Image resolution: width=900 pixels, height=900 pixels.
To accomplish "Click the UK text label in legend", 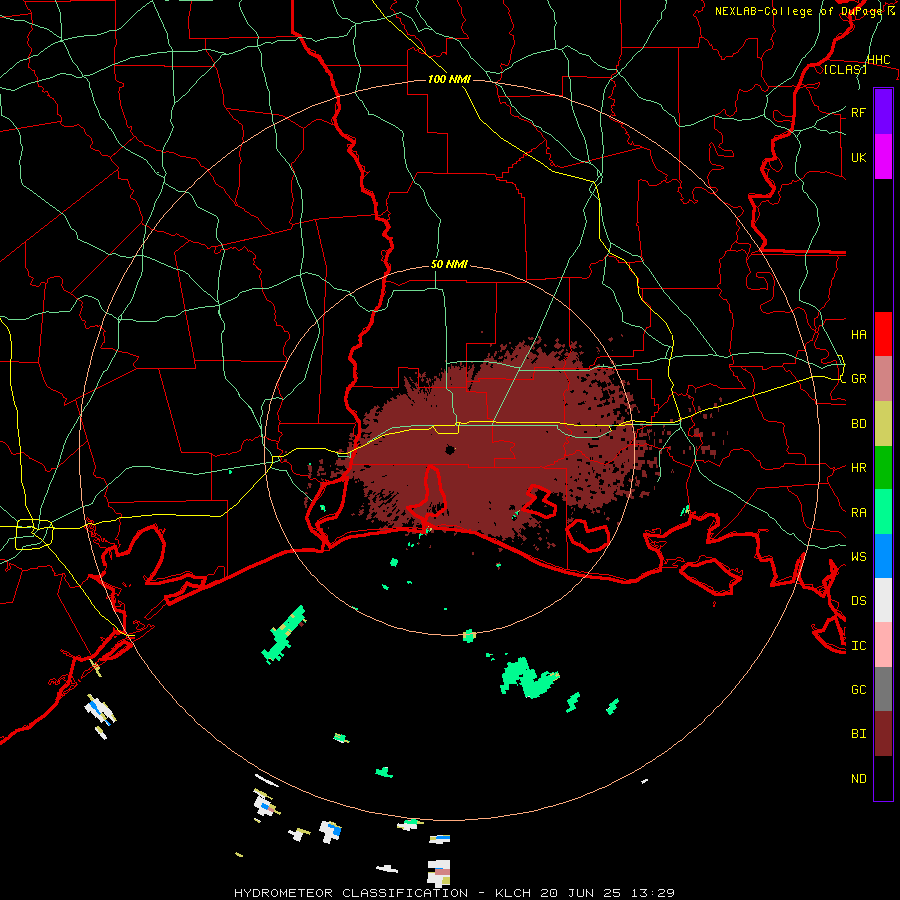I will pyautogui.click(x=858, y=157).
